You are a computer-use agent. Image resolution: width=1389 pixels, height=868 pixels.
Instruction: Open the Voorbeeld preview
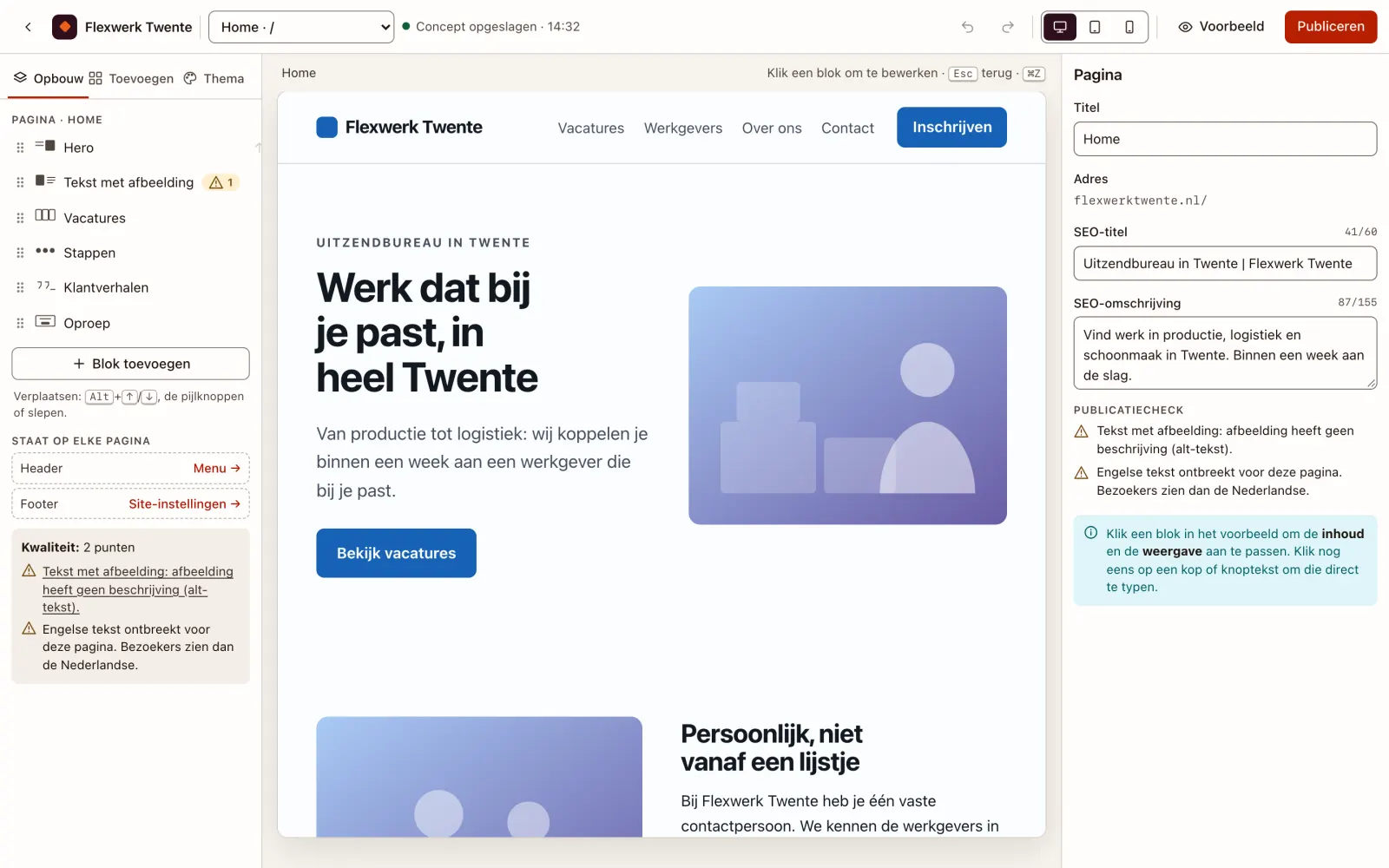1221,27
